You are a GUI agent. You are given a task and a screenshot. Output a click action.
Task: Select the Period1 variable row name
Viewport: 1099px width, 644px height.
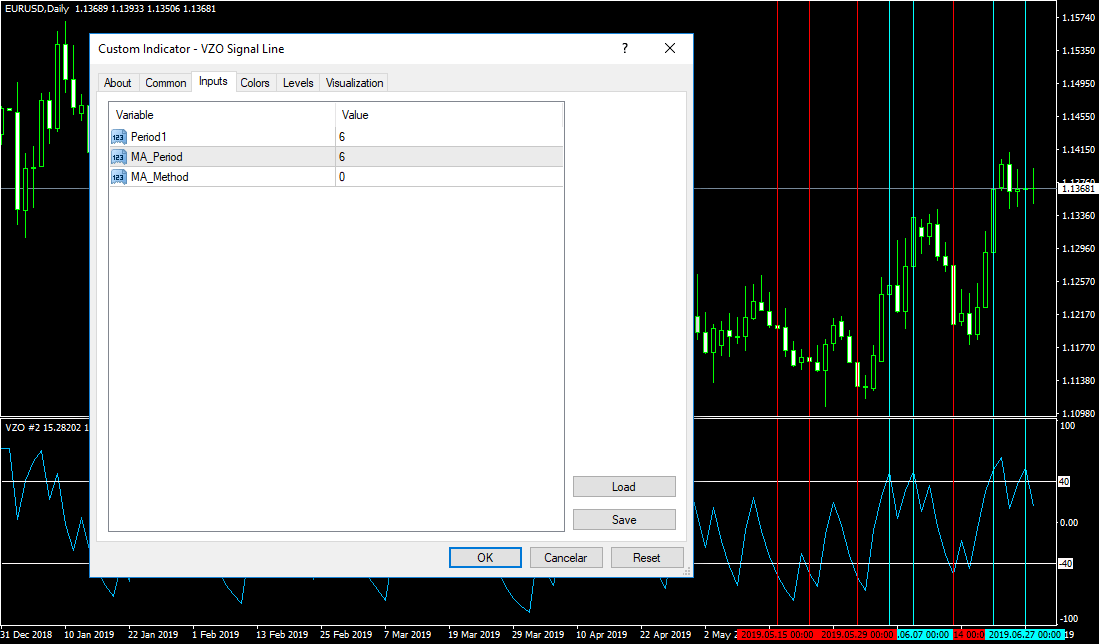(149, 137)
